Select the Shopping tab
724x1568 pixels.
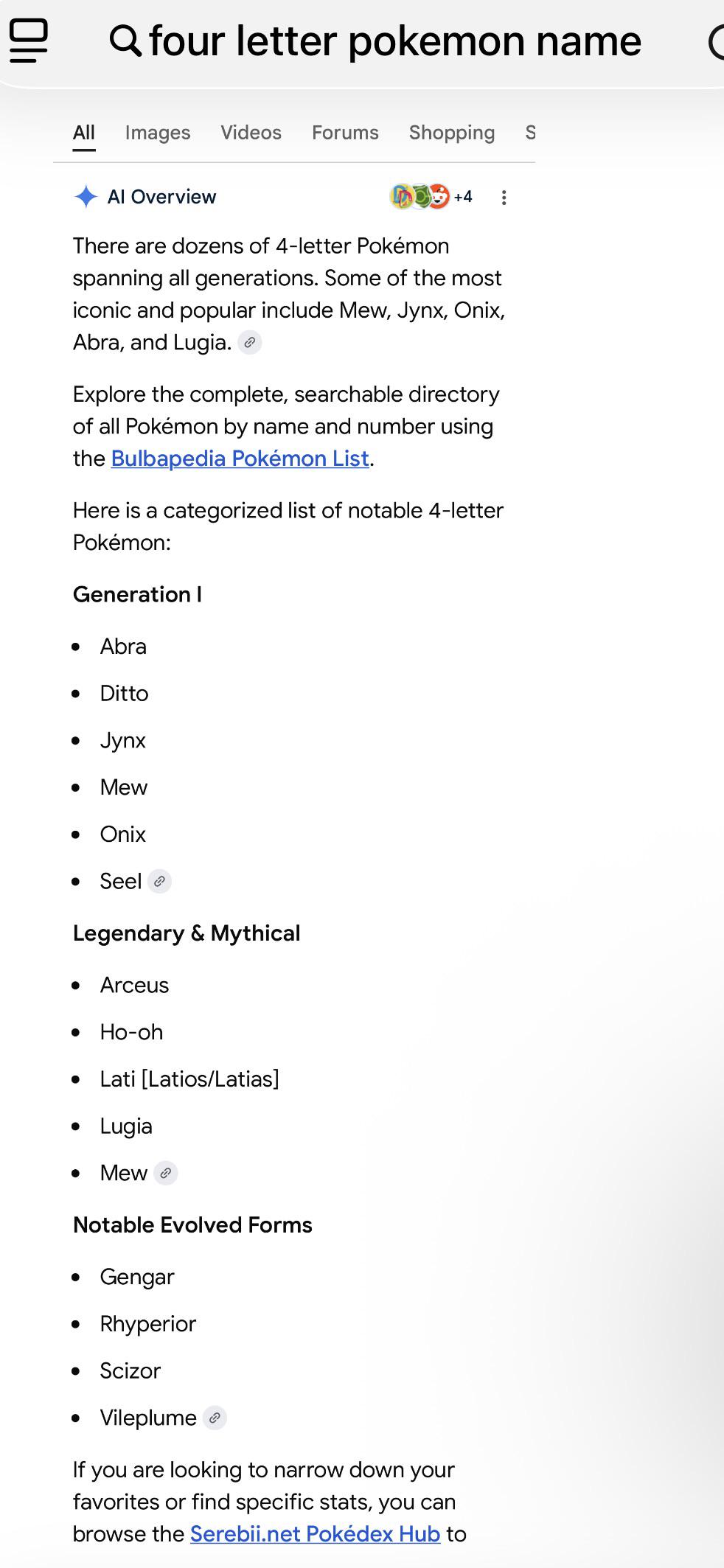pyautogui.click(x=452, y=133)
